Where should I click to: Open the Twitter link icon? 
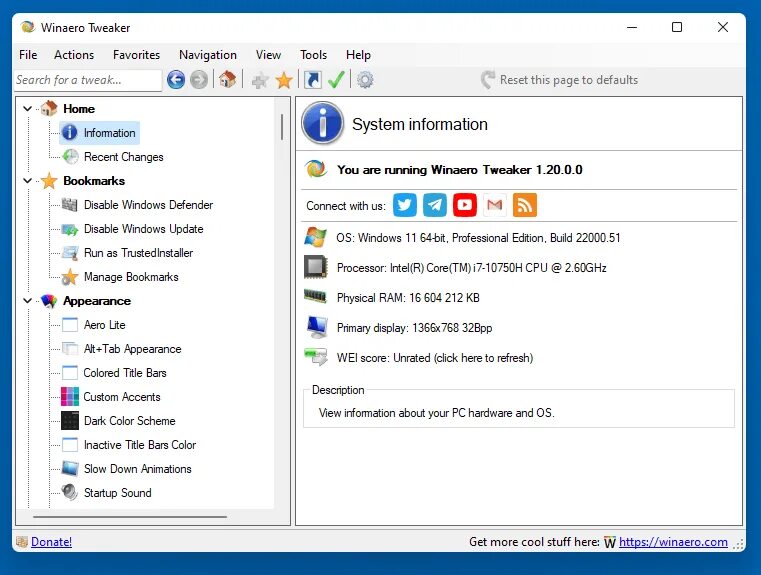point(405,205)
